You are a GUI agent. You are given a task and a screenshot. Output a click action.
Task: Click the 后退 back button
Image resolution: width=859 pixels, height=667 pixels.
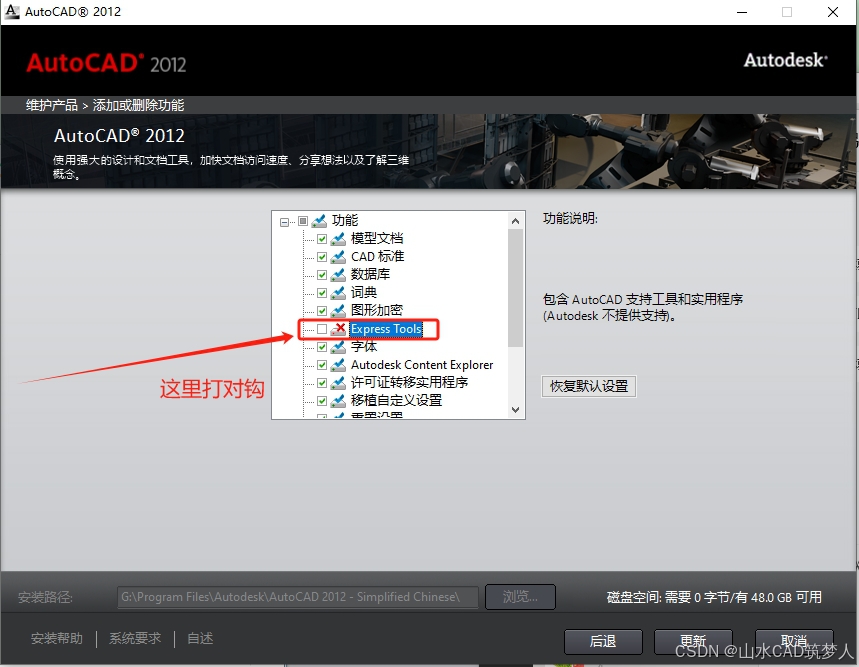tap(603, 641)
